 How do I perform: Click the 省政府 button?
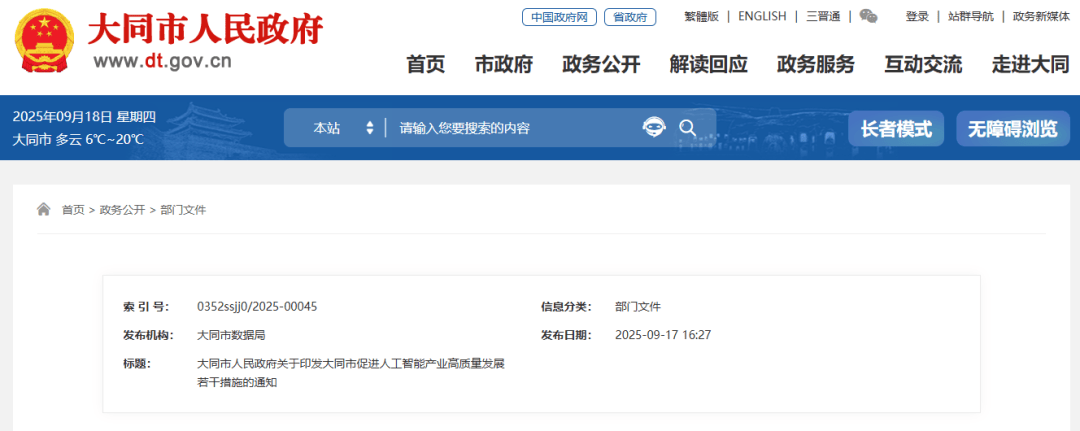629,17
